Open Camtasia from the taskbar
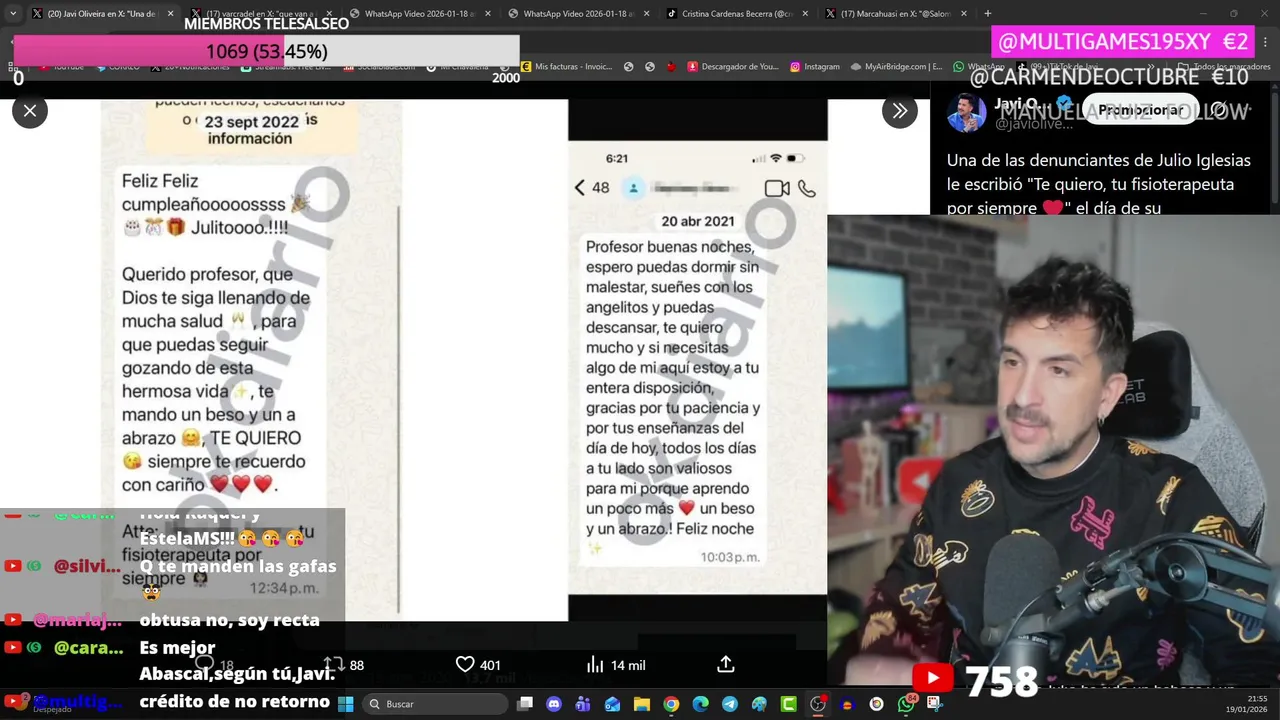The height and width of the screenshot is (720, 1280). (788, 704)
